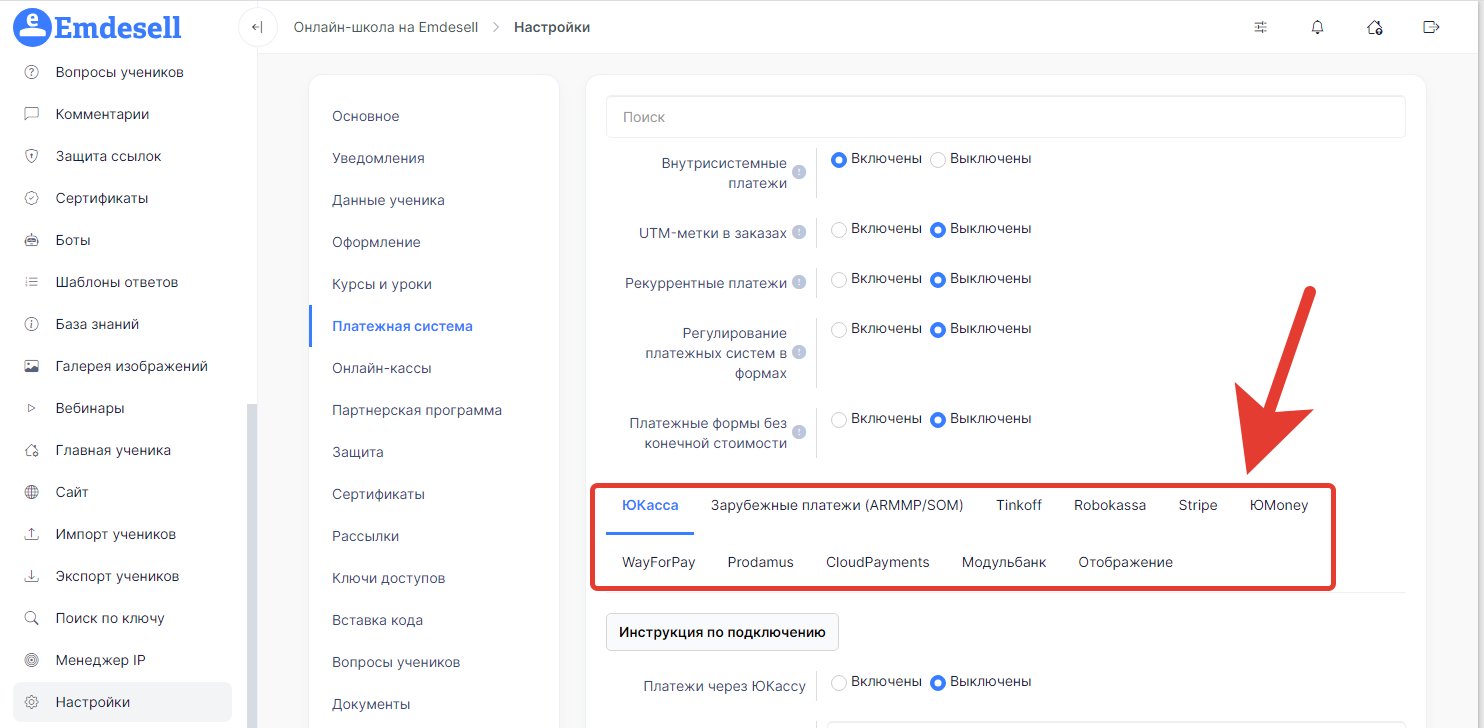Open the WayForPay tab
The image size is (1484, 728).
click(658, 562)
